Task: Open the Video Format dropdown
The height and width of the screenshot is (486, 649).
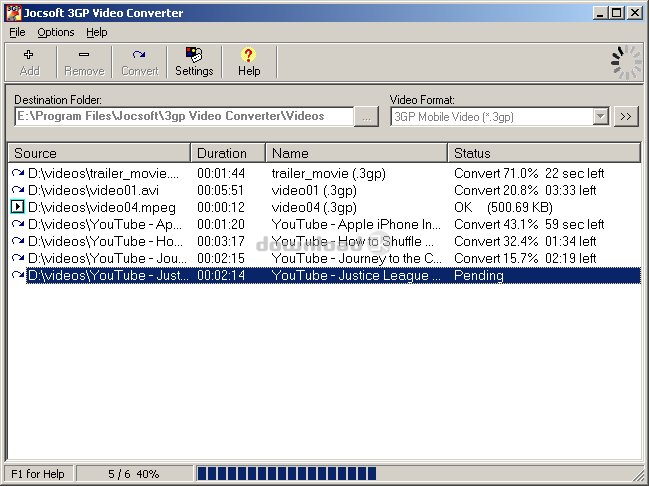Action: point(600,116)
